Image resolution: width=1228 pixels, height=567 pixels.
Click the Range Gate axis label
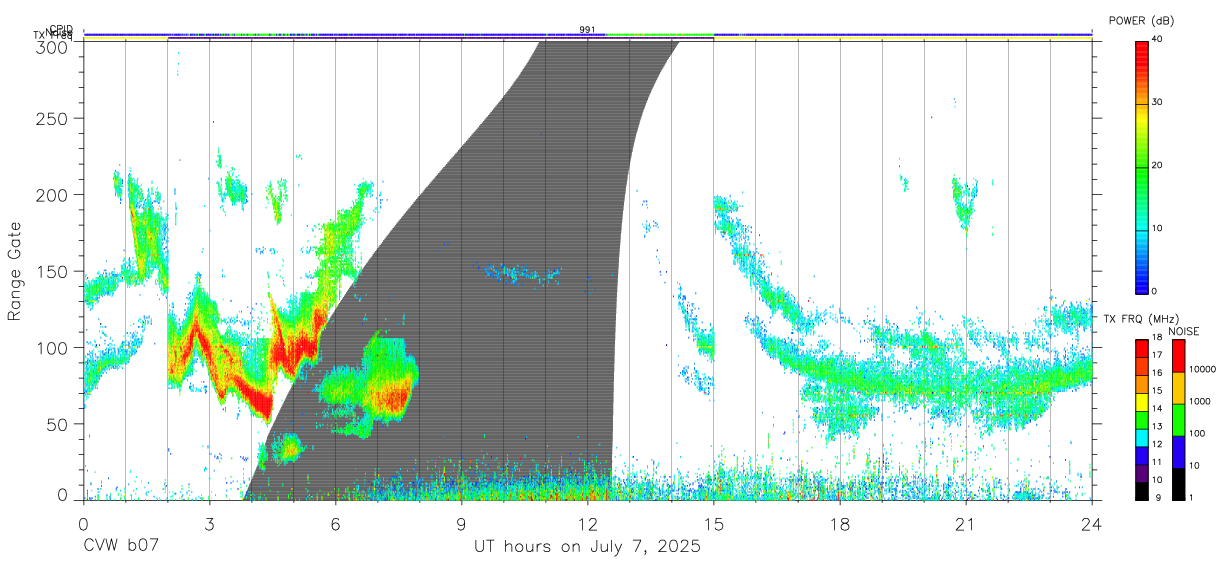[x=15, y=271]
